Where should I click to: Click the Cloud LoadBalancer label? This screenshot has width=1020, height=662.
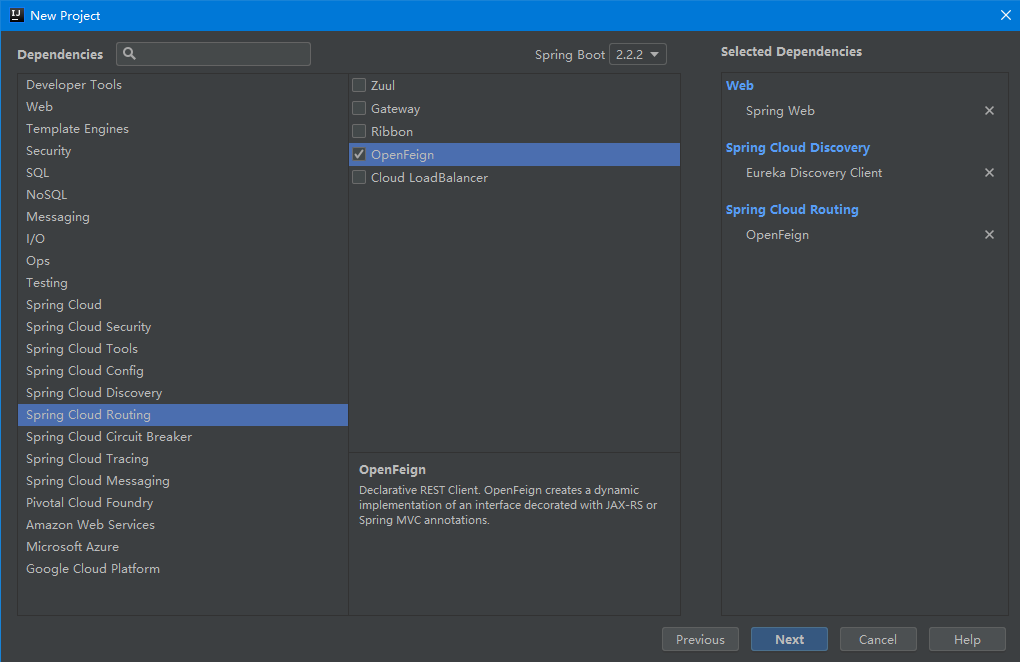pos(429,178)
